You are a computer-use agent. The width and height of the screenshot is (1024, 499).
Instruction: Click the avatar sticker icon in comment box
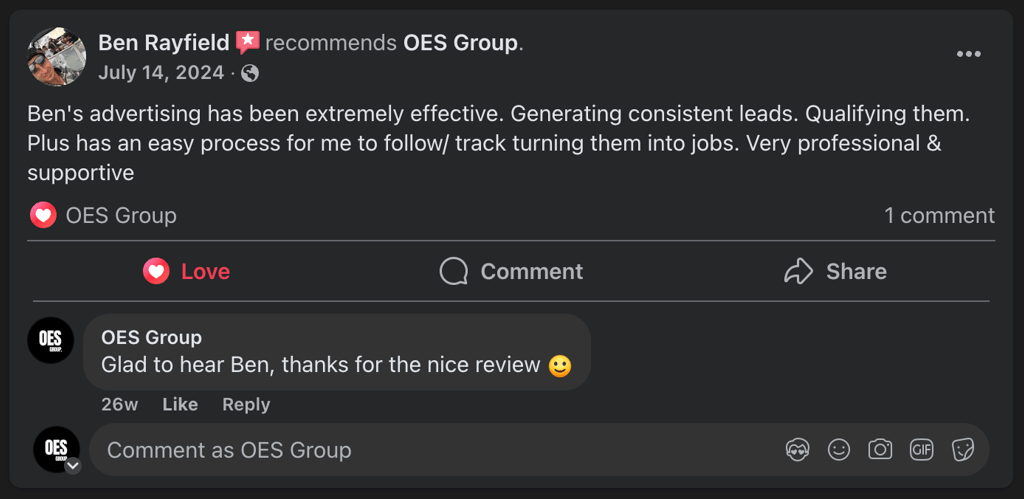coord(797,450)
